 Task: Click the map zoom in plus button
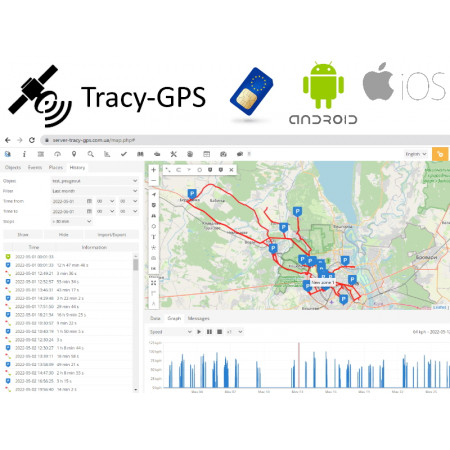point(153,170)
